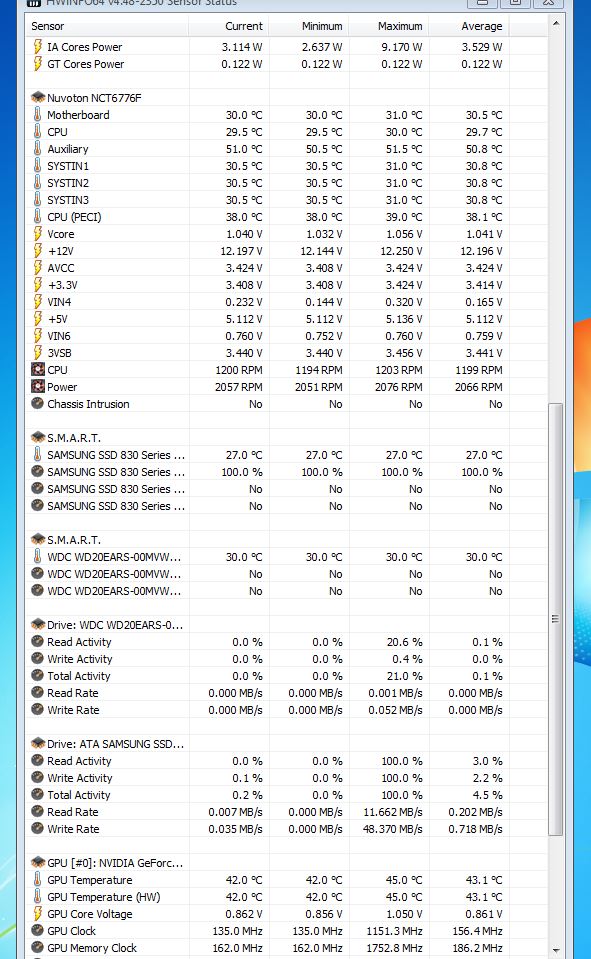Click the Samsung SSD temperature thermometer icon

point(37,454)
